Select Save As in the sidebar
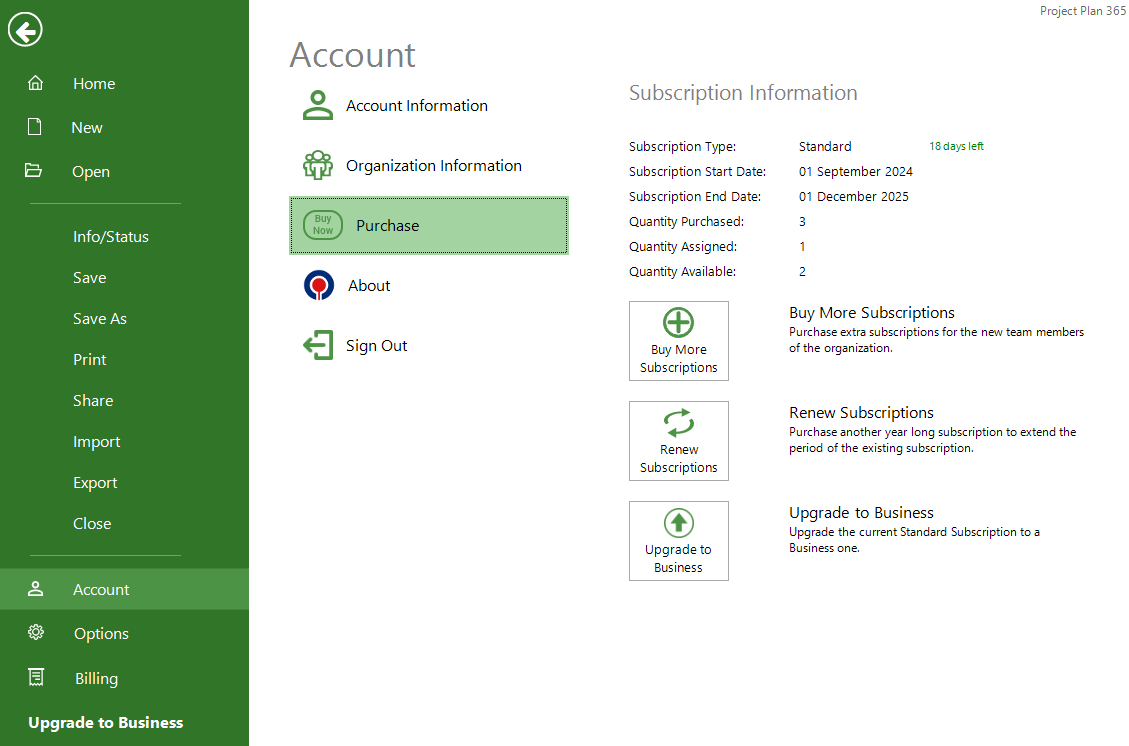 99,319
